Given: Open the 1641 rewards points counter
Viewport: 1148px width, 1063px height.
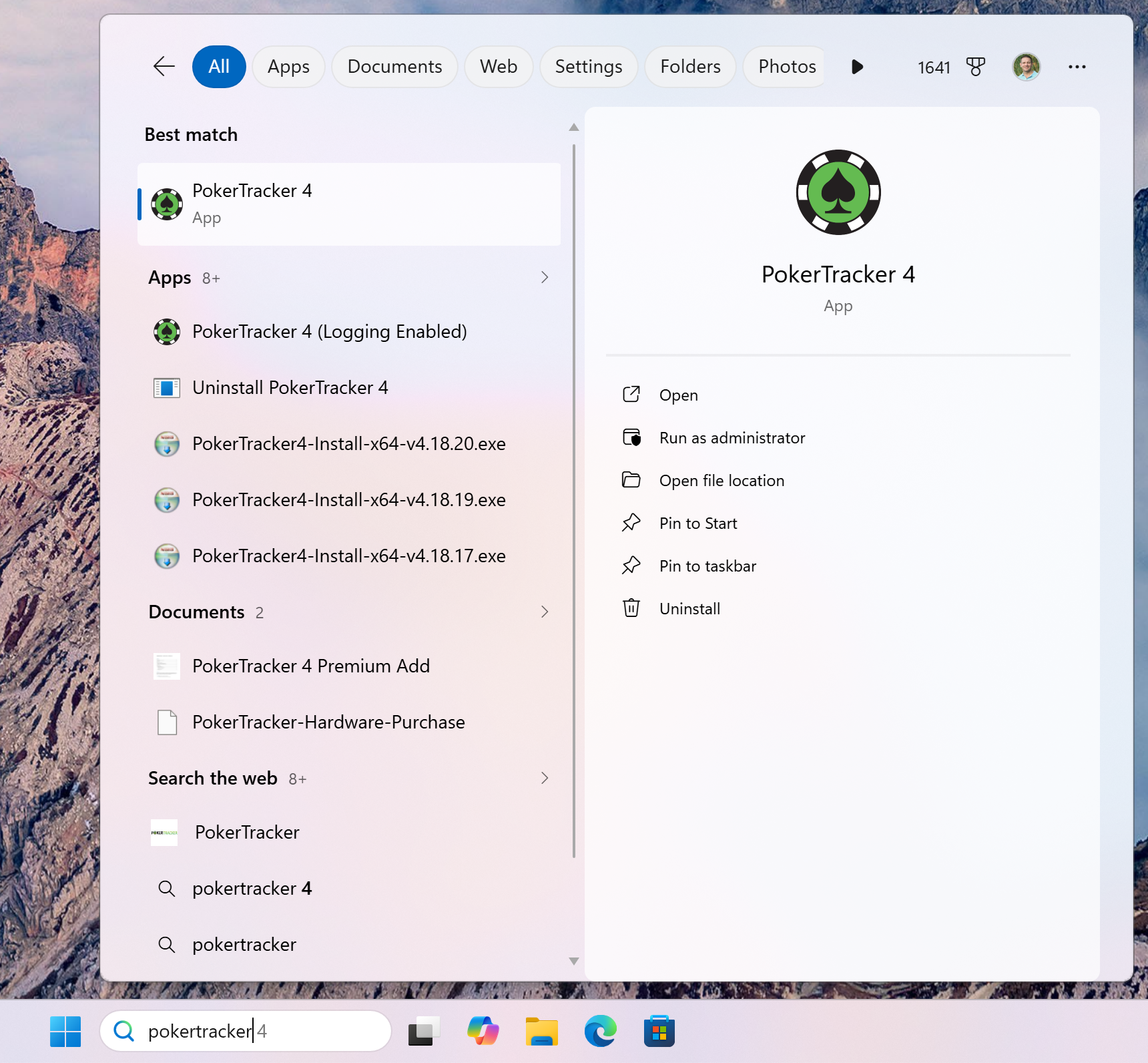Looking at the screenshot, I should point(934,67).
